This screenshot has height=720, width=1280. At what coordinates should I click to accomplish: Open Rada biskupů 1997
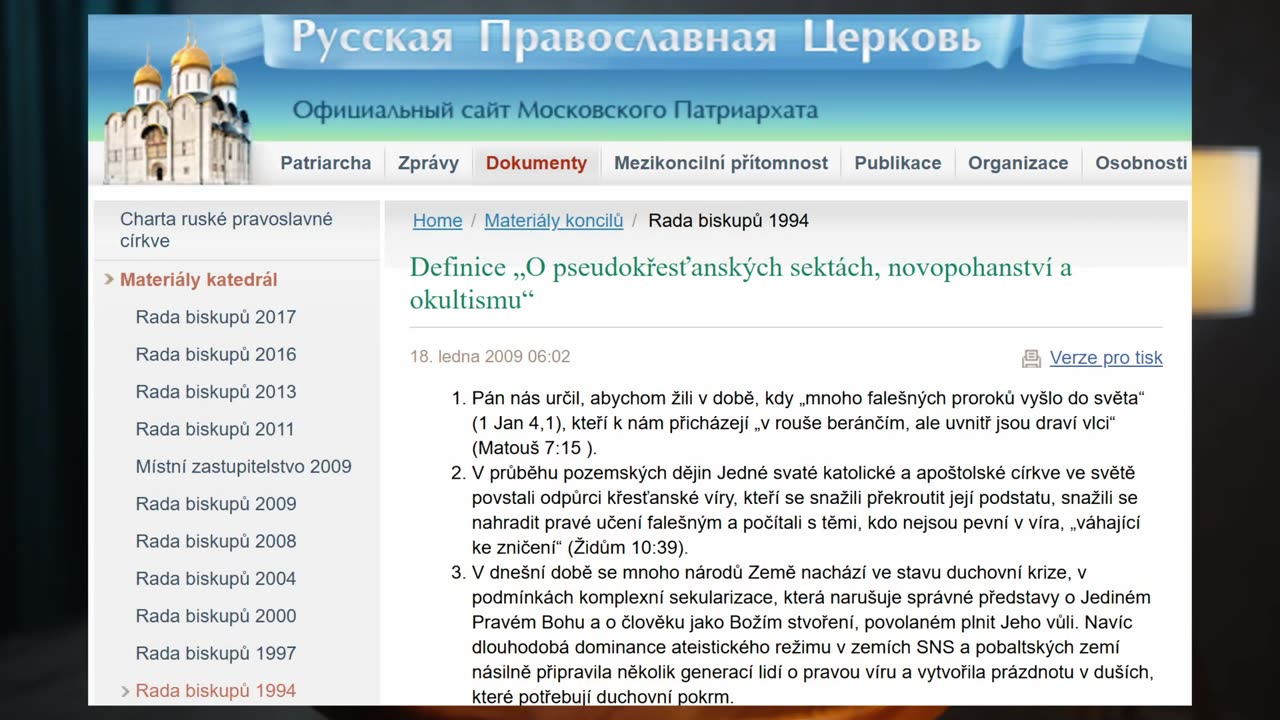point(216,653)
